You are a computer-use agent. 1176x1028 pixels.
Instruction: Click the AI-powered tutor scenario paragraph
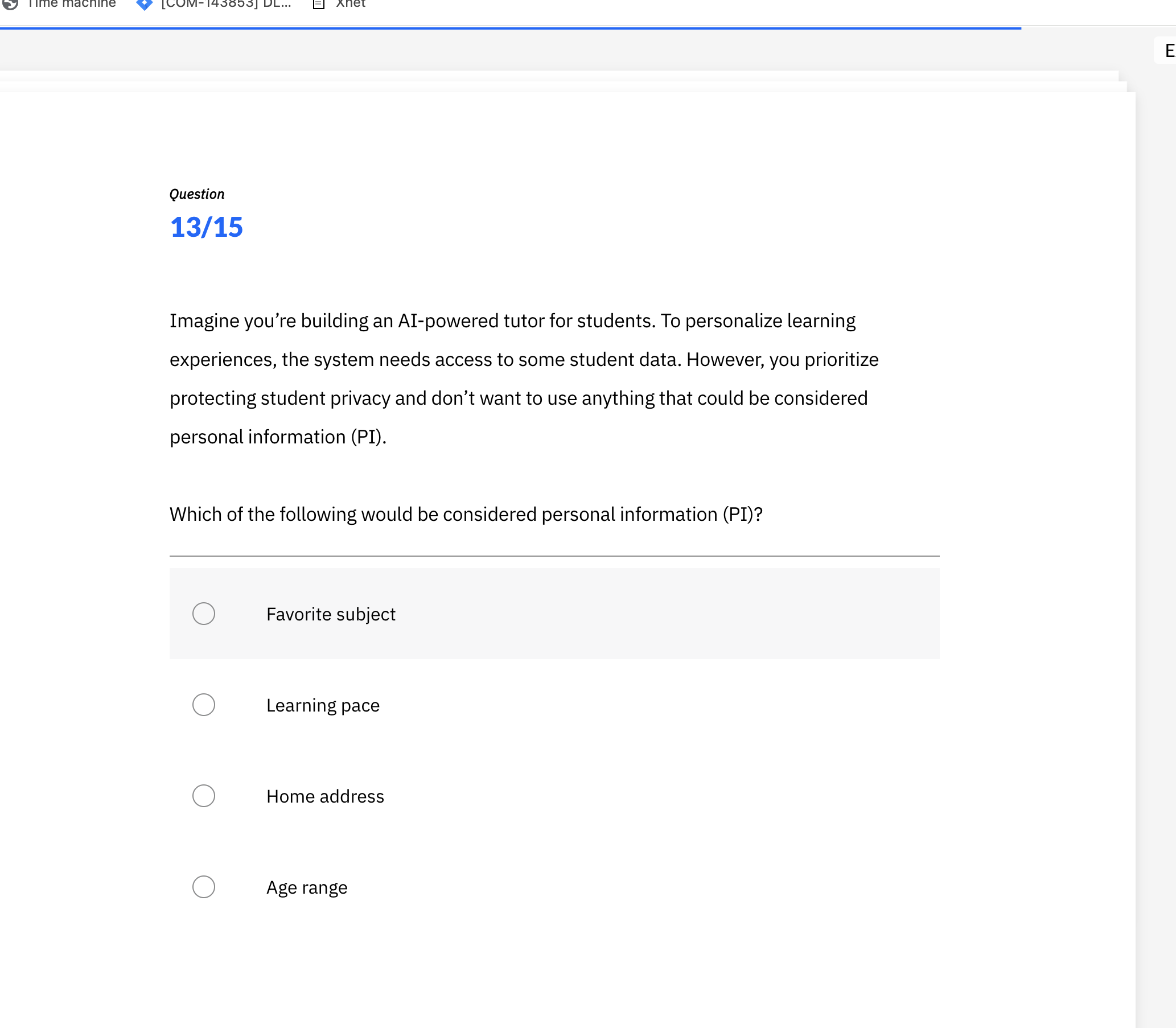tap(524, 379)
